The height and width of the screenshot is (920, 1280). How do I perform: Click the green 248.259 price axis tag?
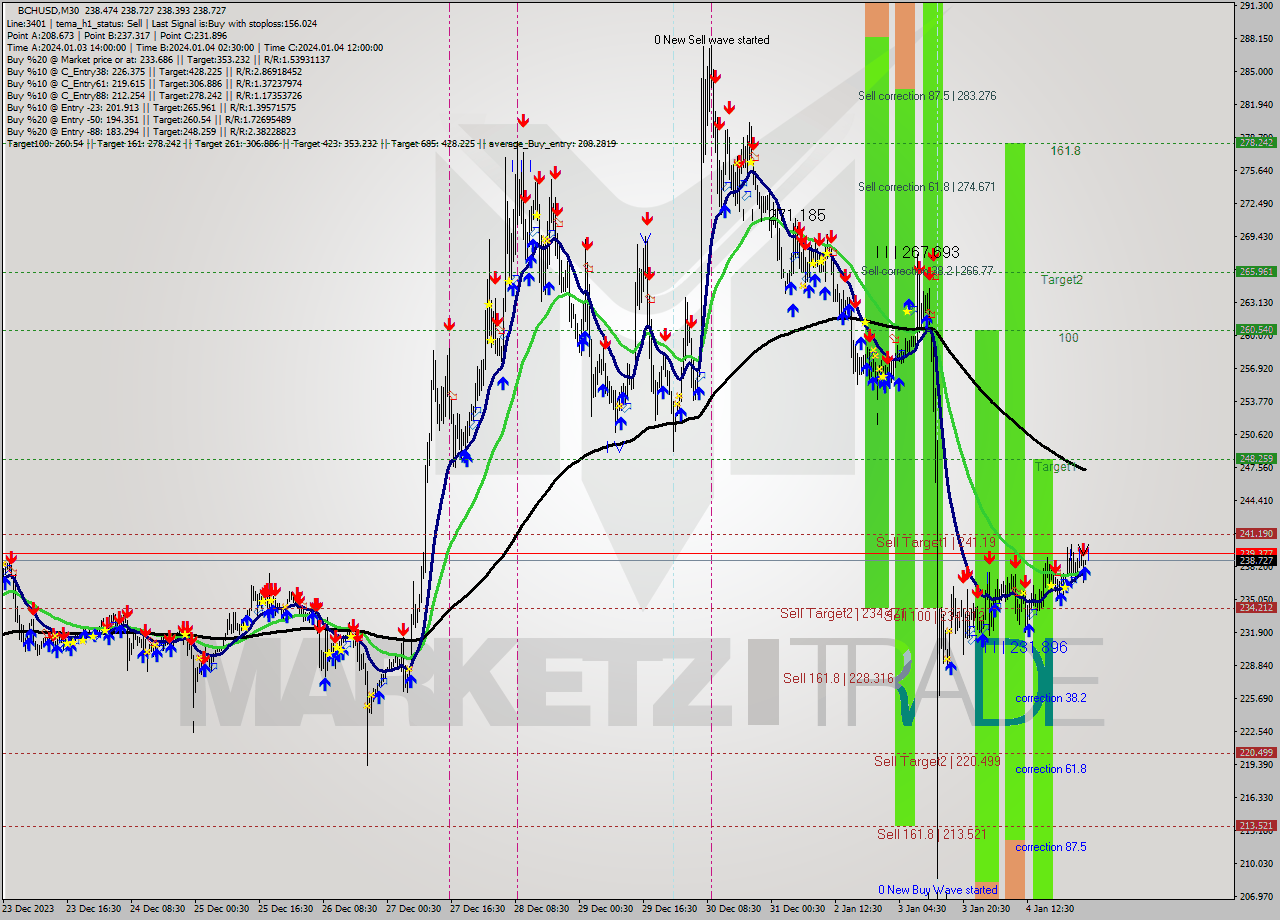coord(1256,459)
